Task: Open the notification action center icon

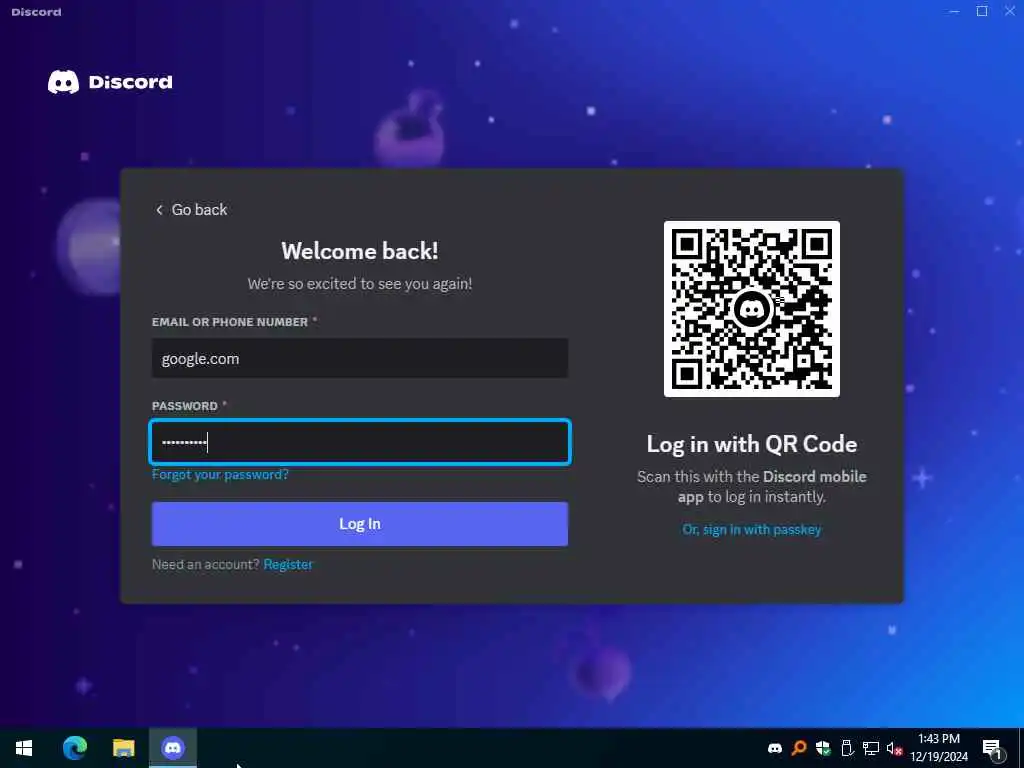Action: click(x=992, y=748)
